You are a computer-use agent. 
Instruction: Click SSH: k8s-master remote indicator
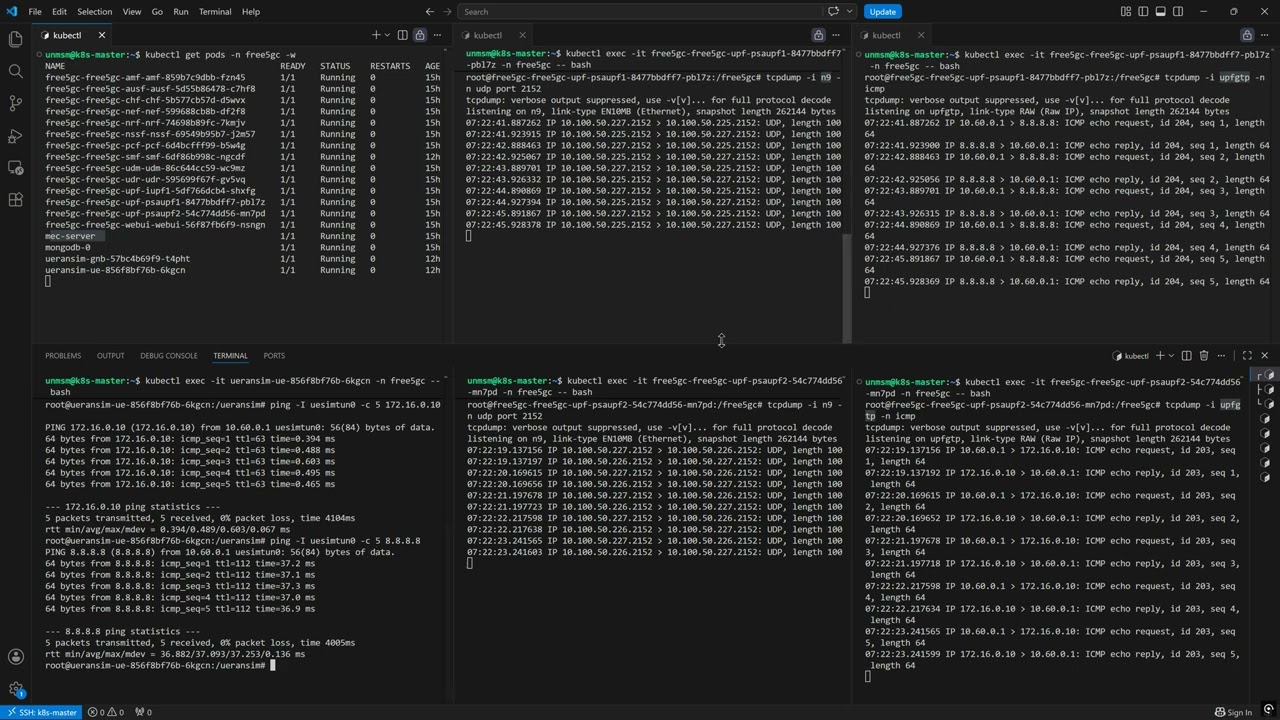[x=43, y=712]
